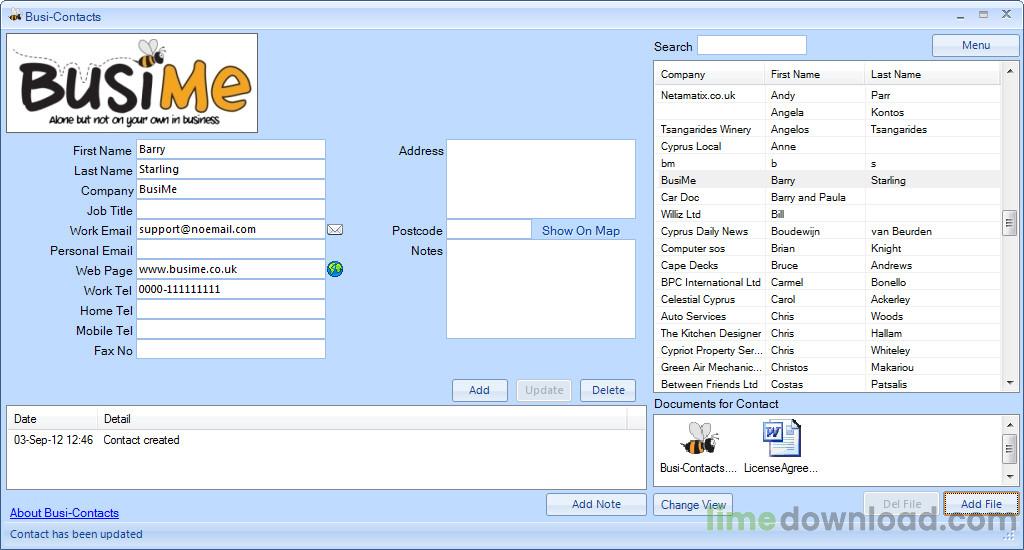Select the Celestial Cyprus contact row
Viewport: 1024px width, 550px height.
(x=827, y=299)
